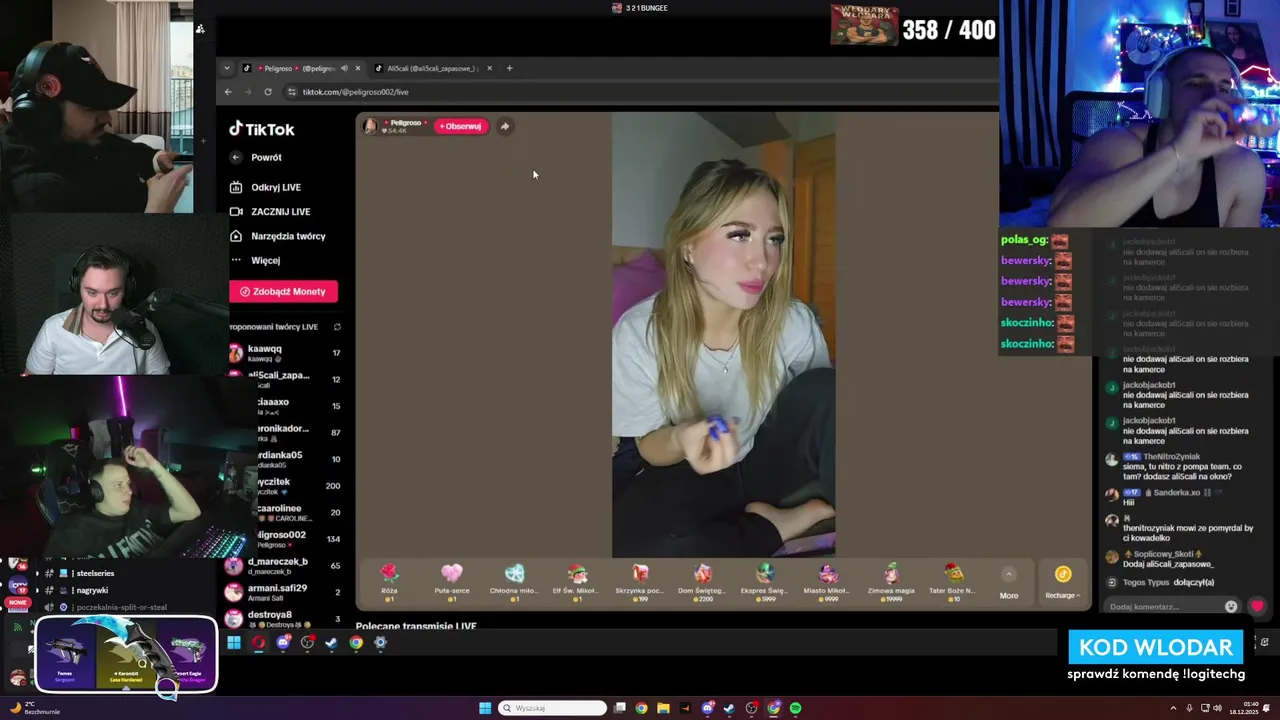The width and height of the screenshot is (1280, 720).
Task: Go back with the Powrót arrow
Action: 236,157
